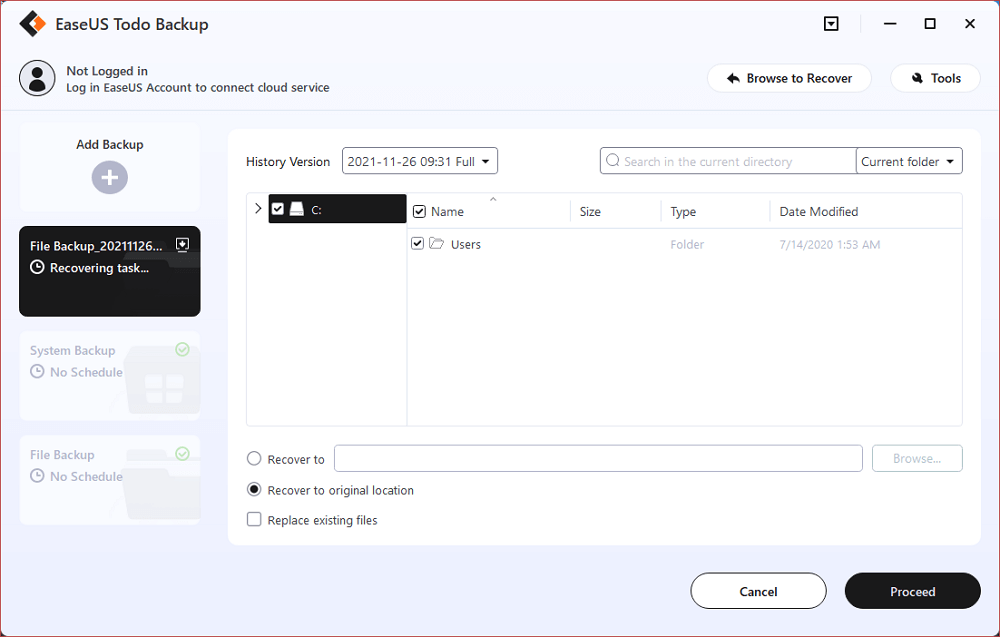Image resolution: width=1000 pixels, height=637 pixels.
Task: Select the Recover to radio button
Action: (254, 458)
